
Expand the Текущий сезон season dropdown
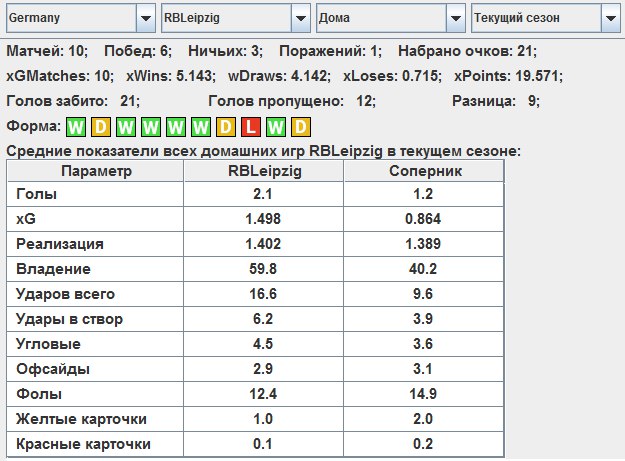546,18
